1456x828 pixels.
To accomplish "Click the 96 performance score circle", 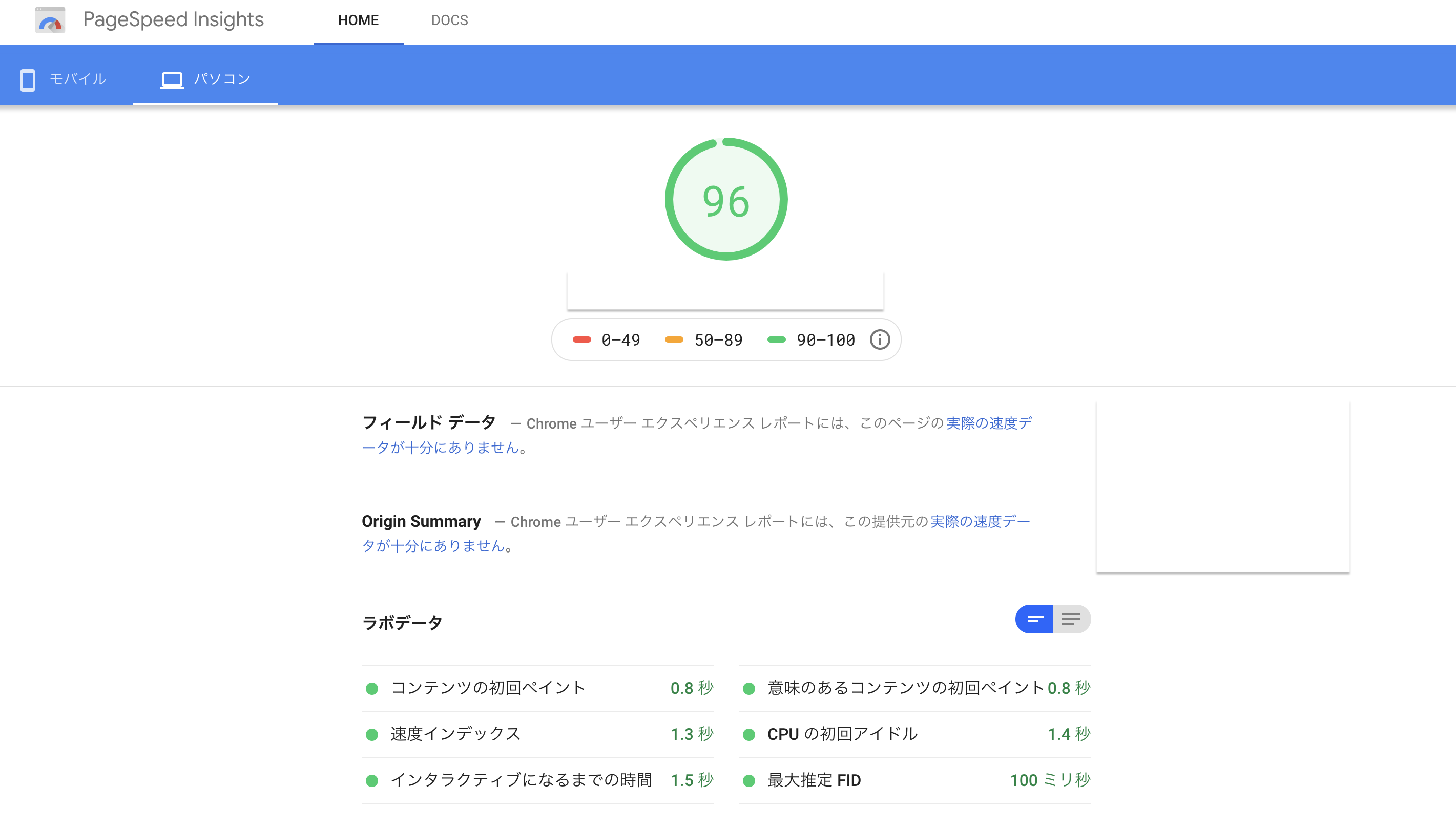I will 726,200.
